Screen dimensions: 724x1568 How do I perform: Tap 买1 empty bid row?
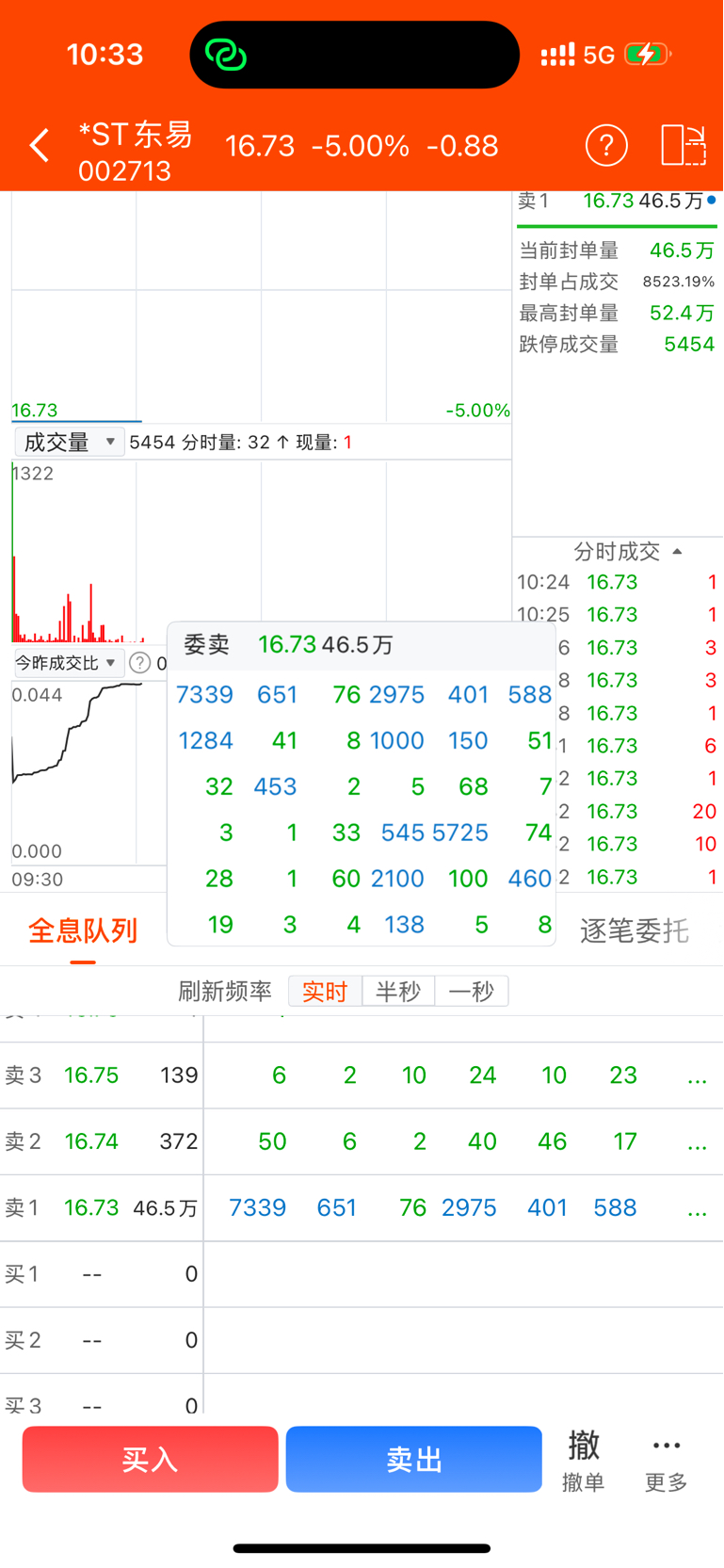pyautogui.click(x=362, y=1274)
